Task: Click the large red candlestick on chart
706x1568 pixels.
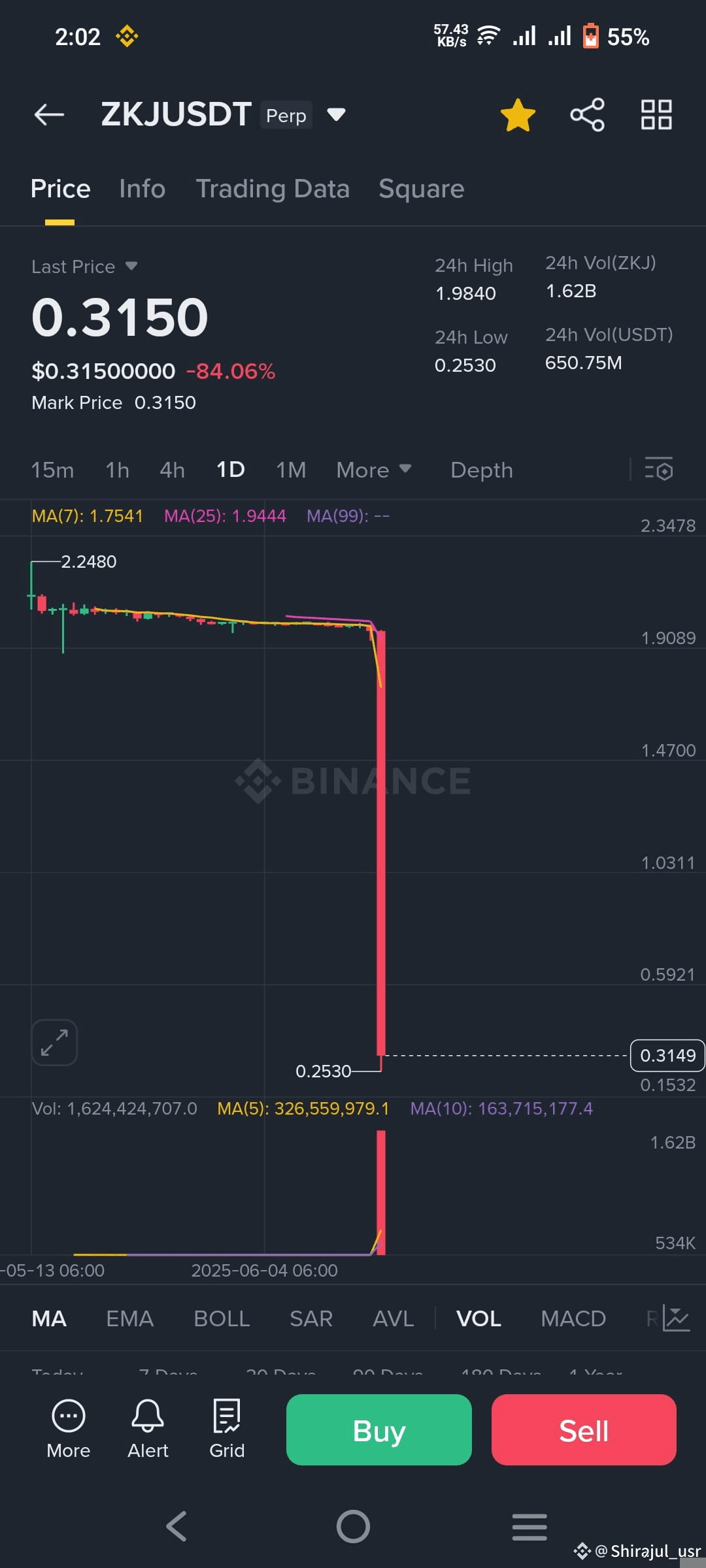Action: (381, 843)
